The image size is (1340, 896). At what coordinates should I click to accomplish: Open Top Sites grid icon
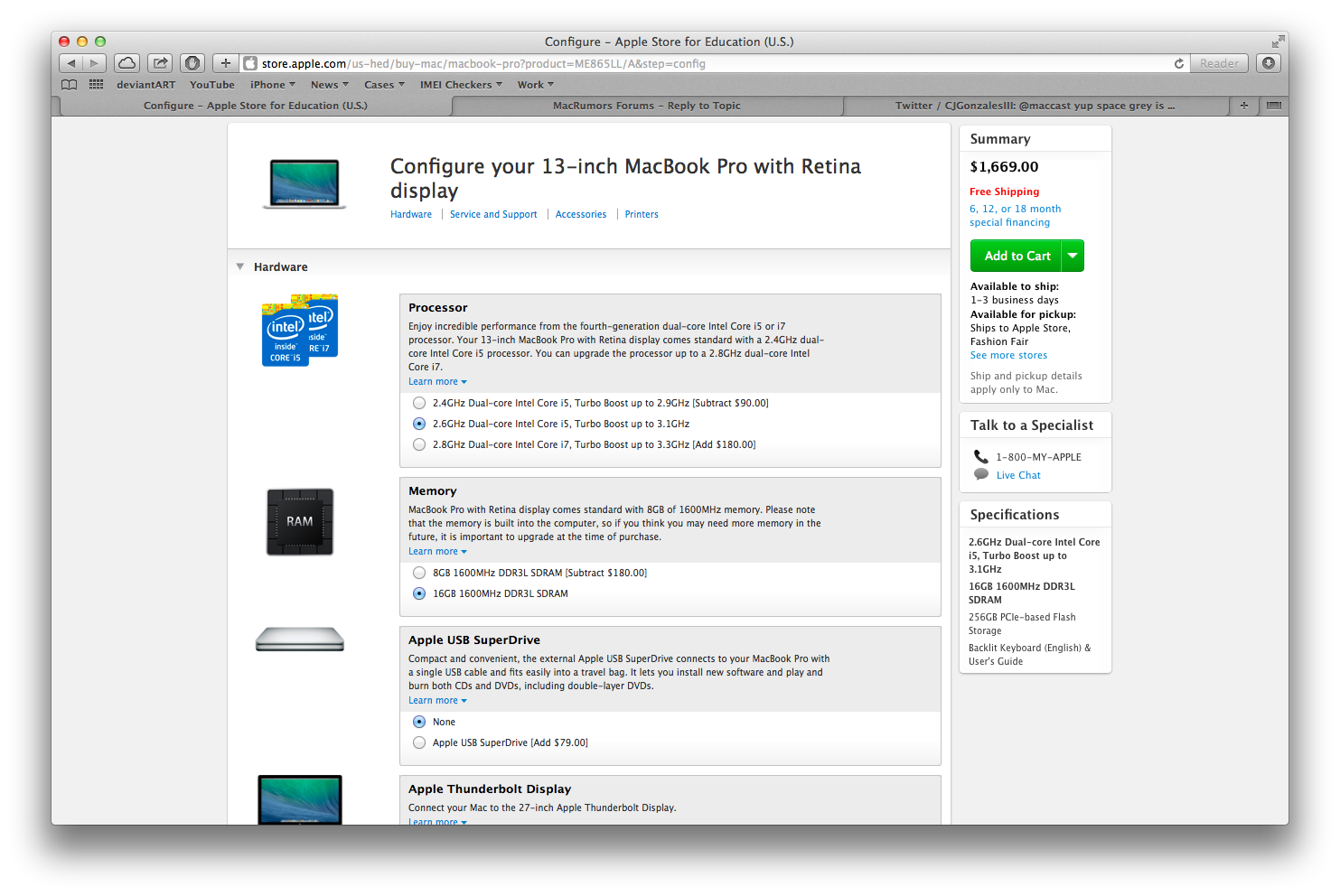coord(96,85)
